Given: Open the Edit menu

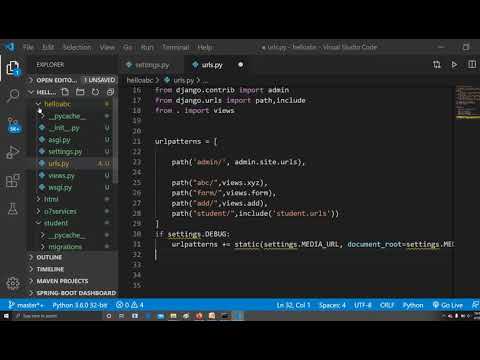Looking at the screenshot, I should click(x=48, y=47).
